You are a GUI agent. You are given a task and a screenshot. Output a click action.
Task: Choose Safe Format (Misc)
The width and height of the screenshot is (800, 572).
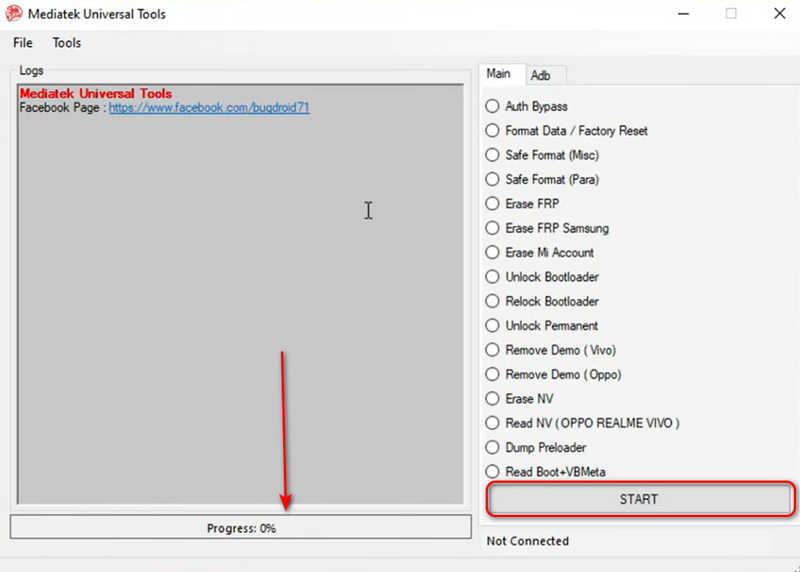click(542, 155)
